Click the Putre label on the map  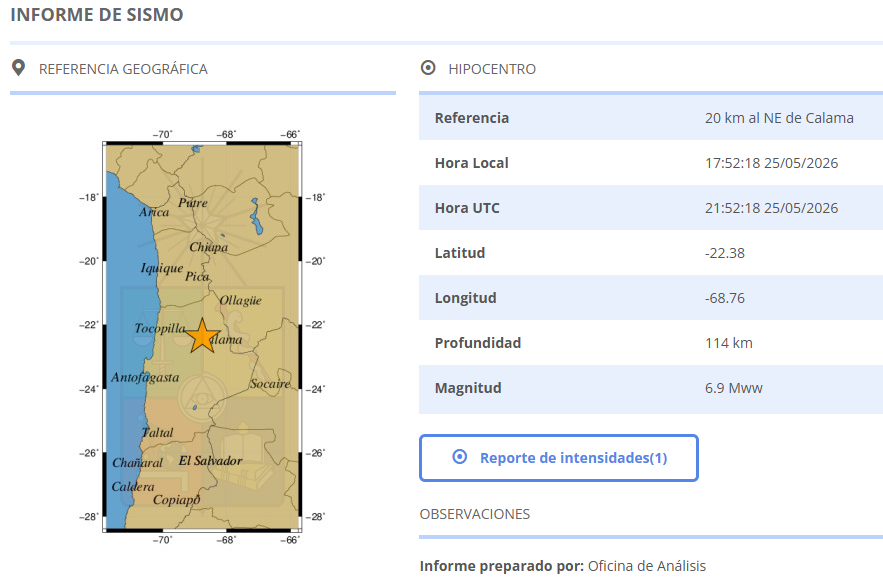coord(193,203)
